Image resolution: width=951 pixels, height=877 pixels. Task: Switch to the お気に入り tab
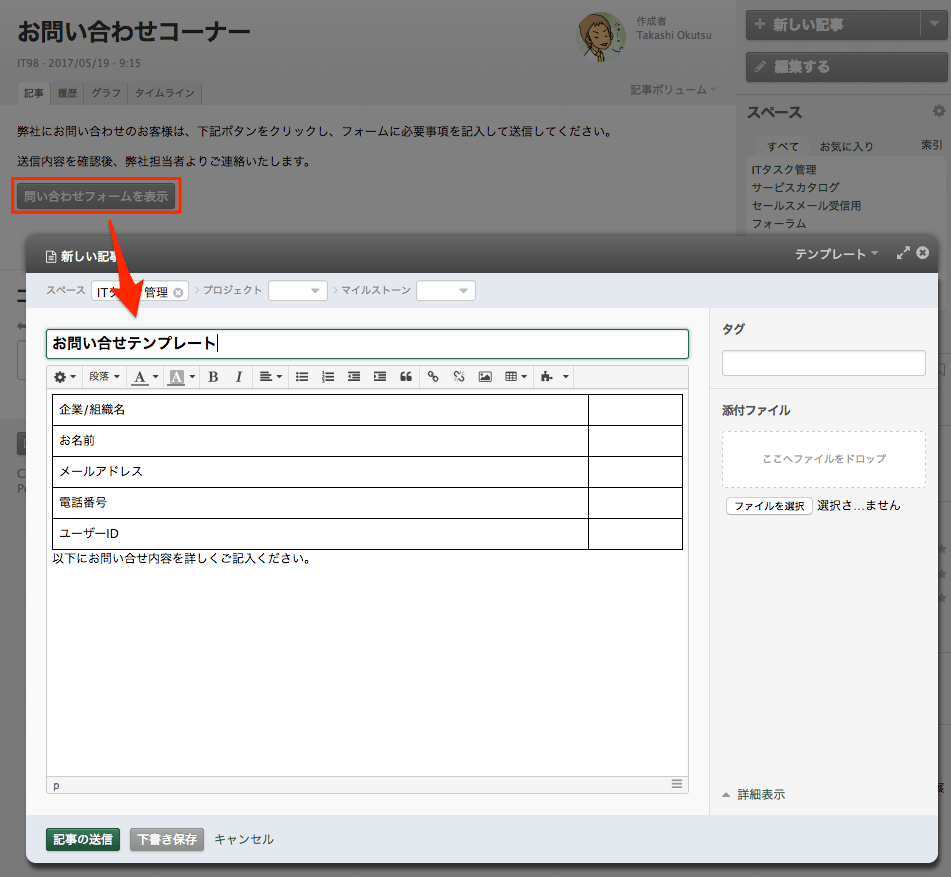[x=846, y=146]
